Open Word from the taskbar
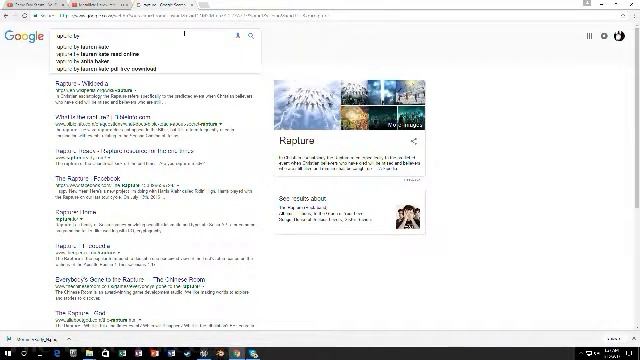Viewport: 640px width, 360px height. (171, 353)
